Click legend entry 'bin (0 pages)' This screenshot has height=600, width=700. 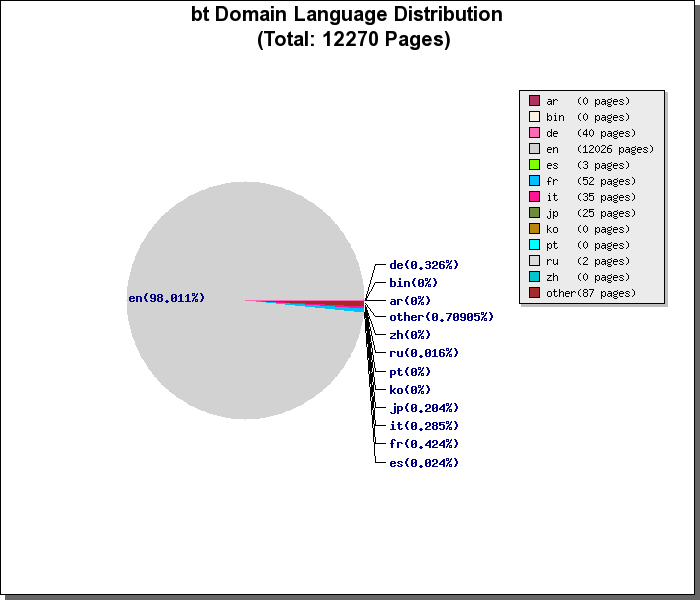pyautogui.click(x=579, y=117)
